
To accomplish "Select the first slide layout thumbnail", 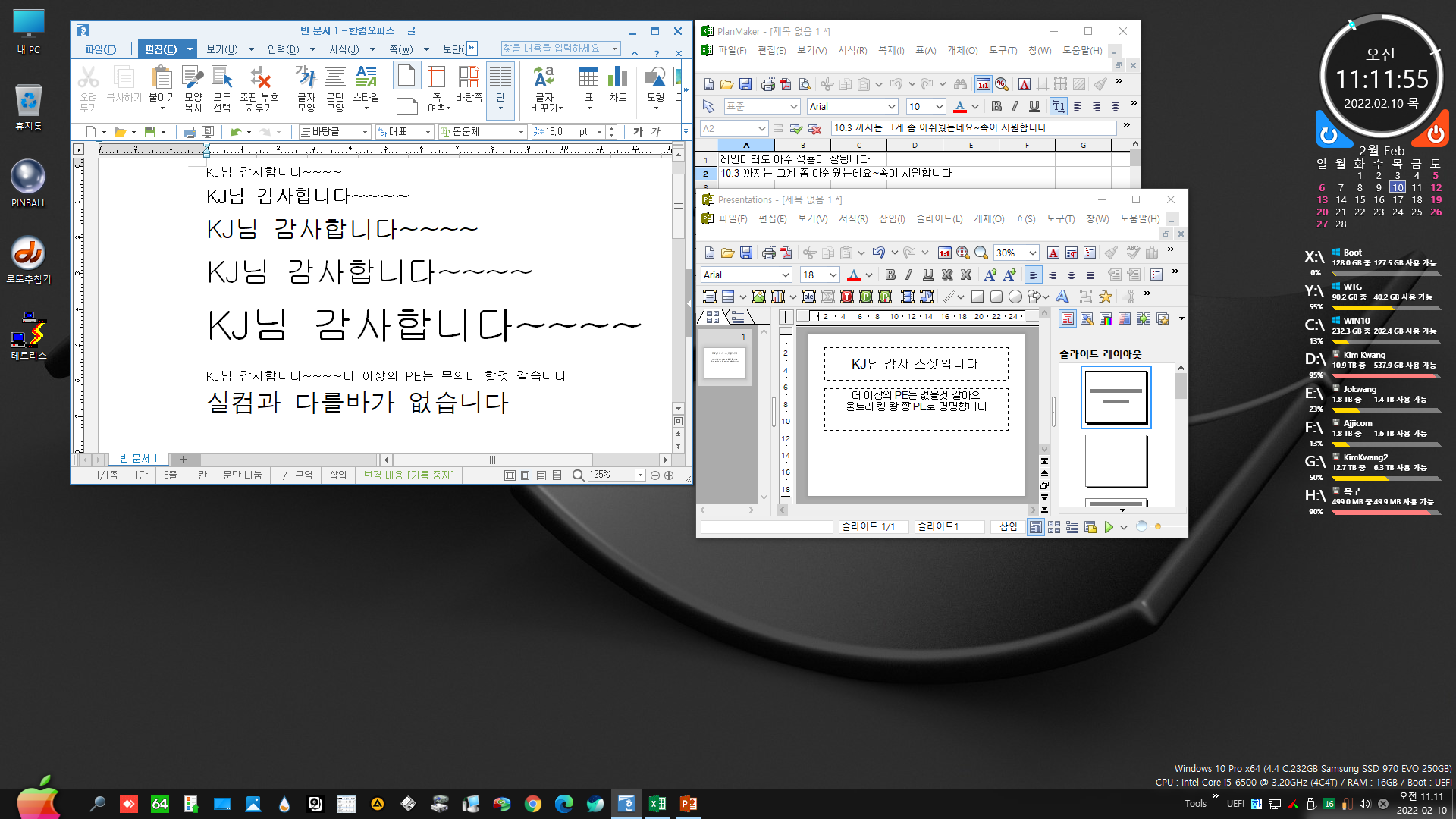I will 1116,397.
